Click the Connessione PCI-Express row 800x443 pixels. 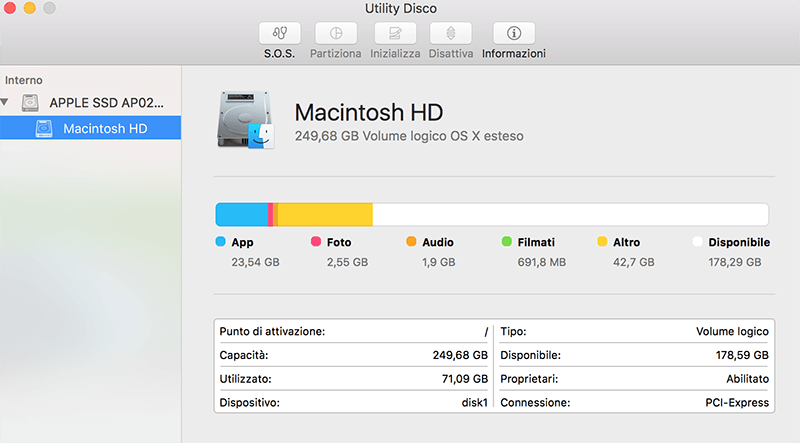point(634,403)
